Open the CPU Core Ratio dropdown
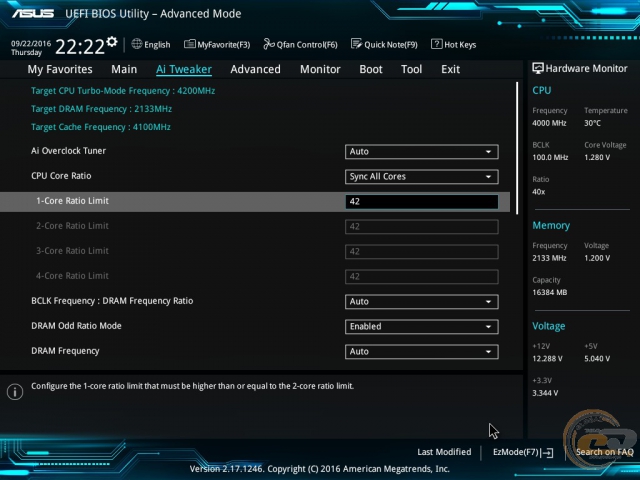Screen dimensions: 640x480 point(421,177)
